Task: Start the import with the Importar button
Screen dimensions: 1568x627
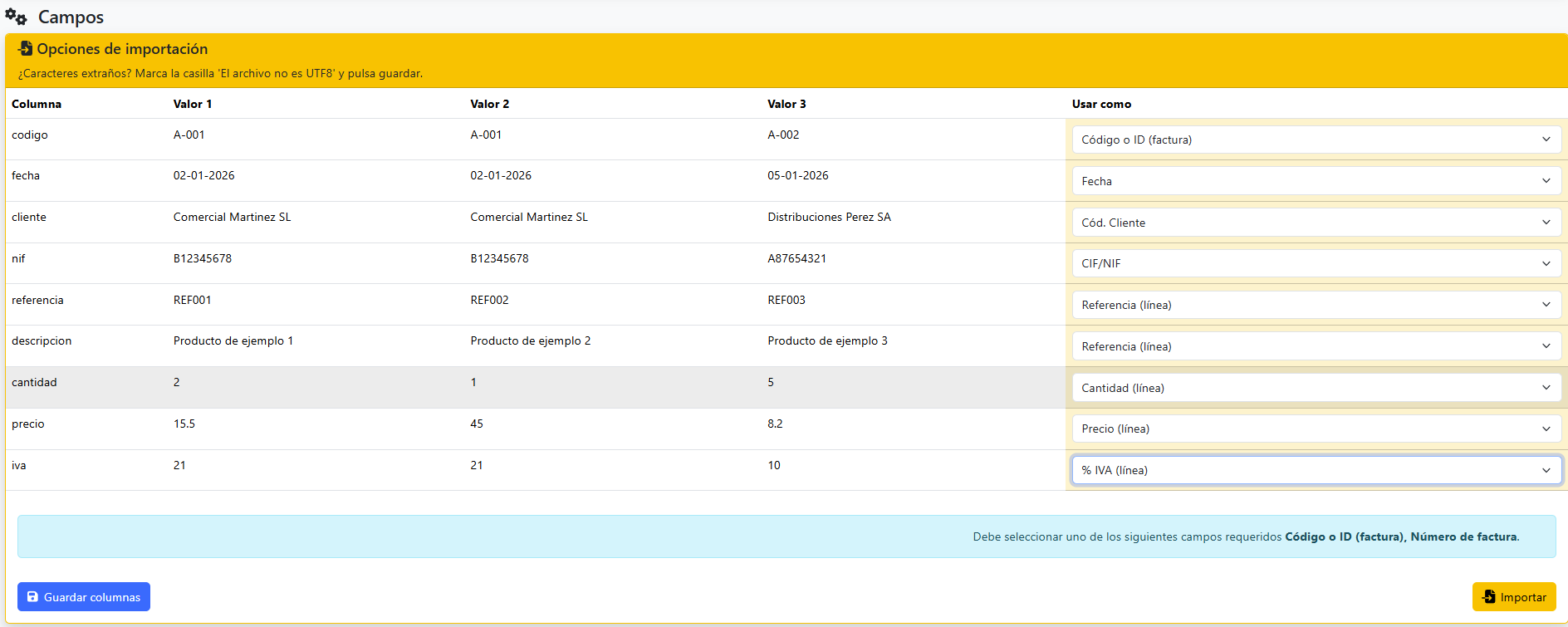Action: click(x=1514, y=596)
